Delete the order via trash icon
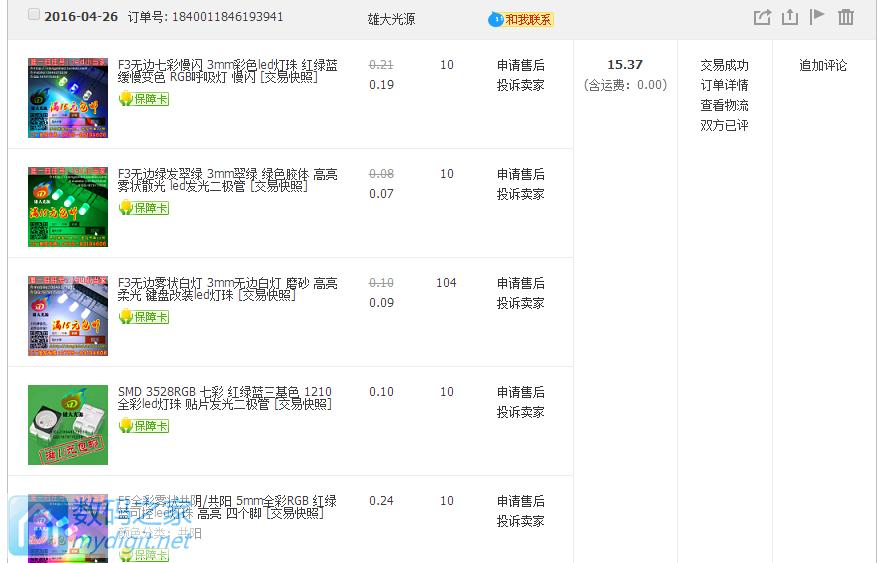Viewport: 878px width, 563px height. [x=846, y=17]
